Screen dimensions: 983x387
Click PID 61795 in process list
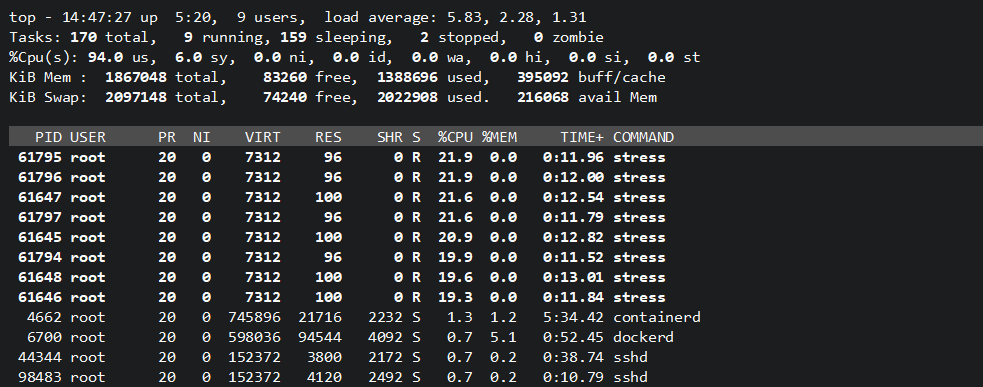40,157
